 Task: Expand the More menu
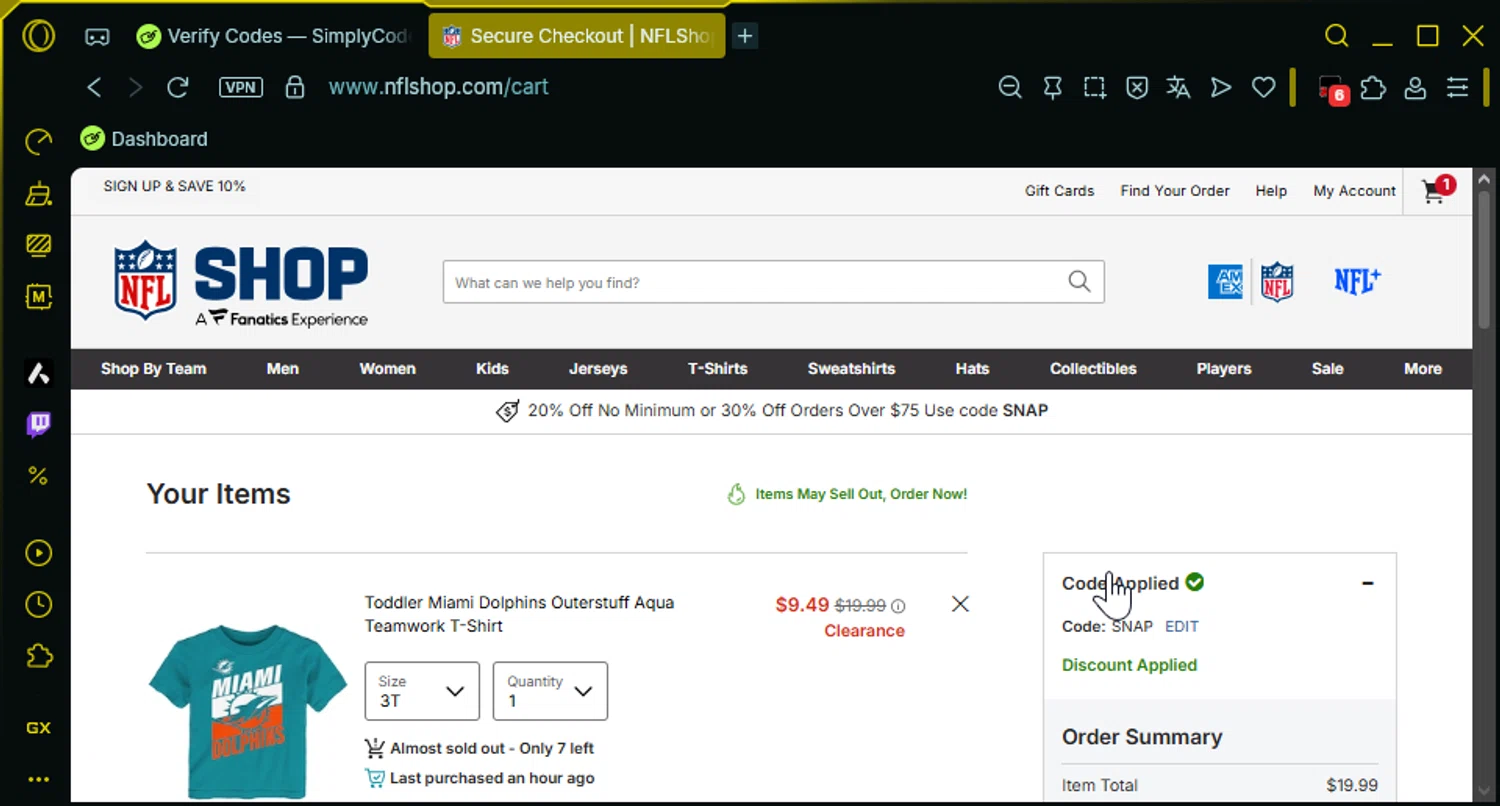(1423, 368)
